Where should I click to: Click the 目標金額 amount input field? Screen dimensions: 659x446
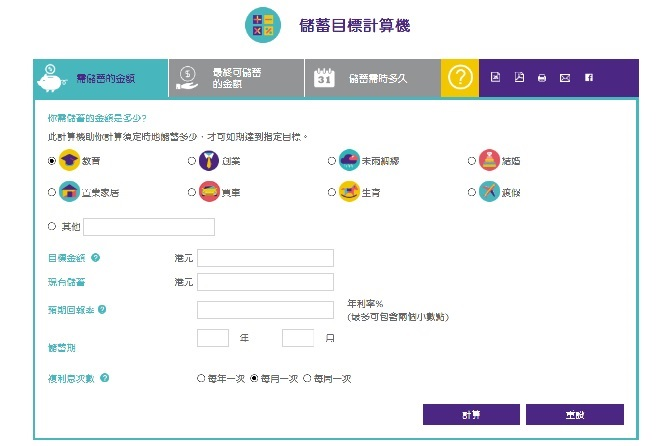(x=265, y=258)
